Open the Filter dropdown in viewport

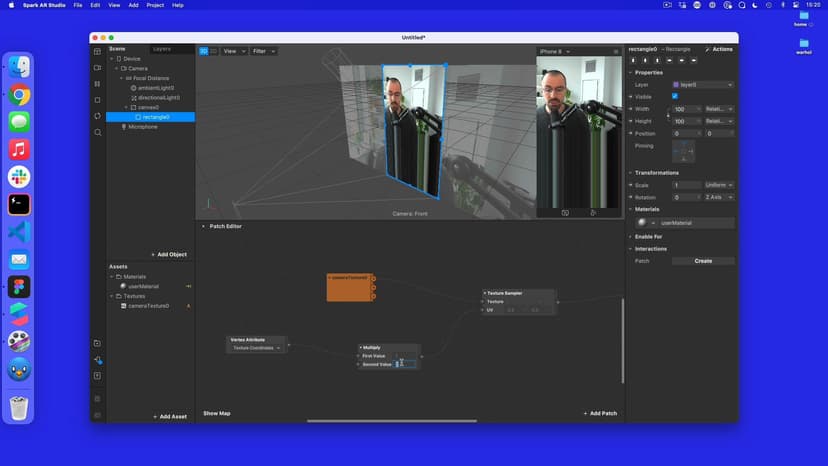point(264,51)
